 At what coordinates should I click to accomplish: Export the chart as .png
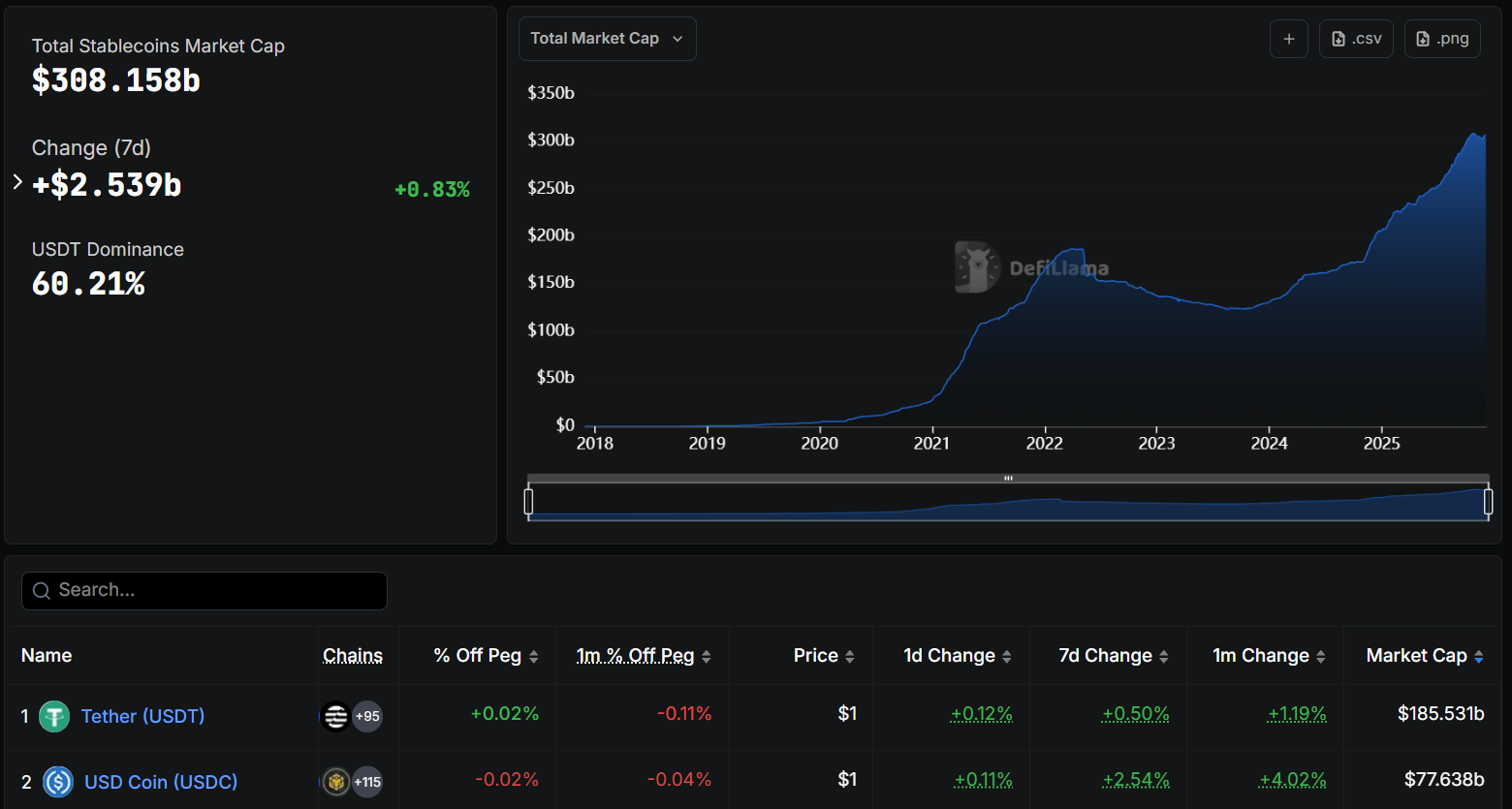coord(1441,39)
